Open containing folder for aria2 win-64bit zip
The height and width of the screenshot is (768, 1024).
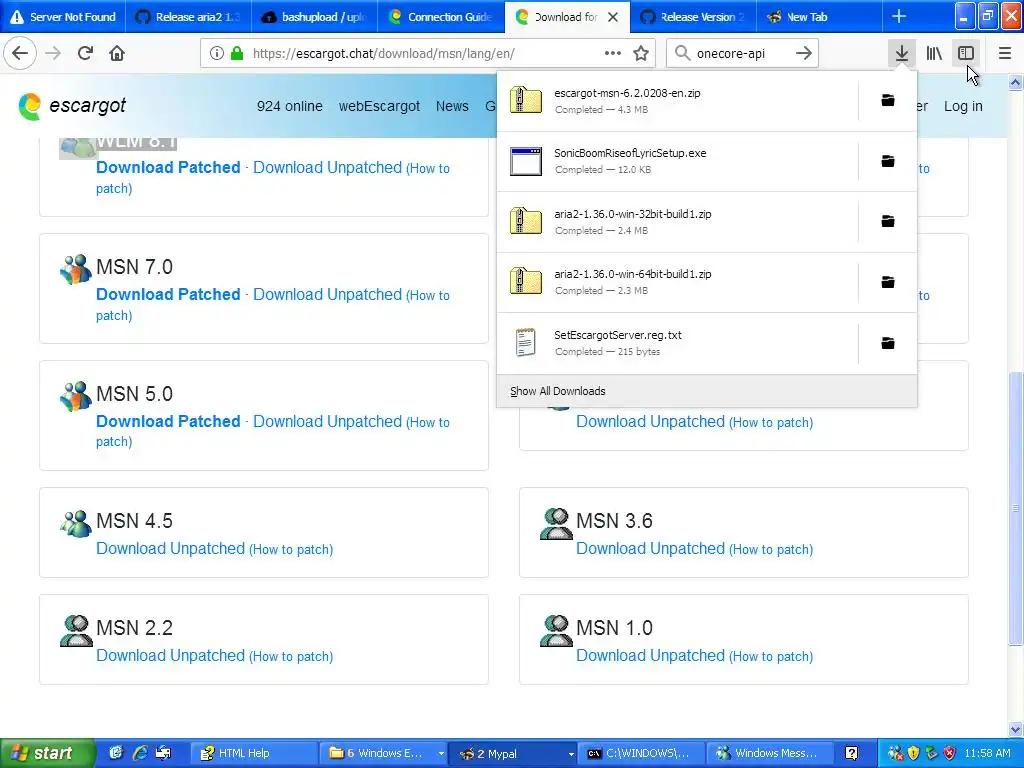pyautogui.click(x=888, y=282)
